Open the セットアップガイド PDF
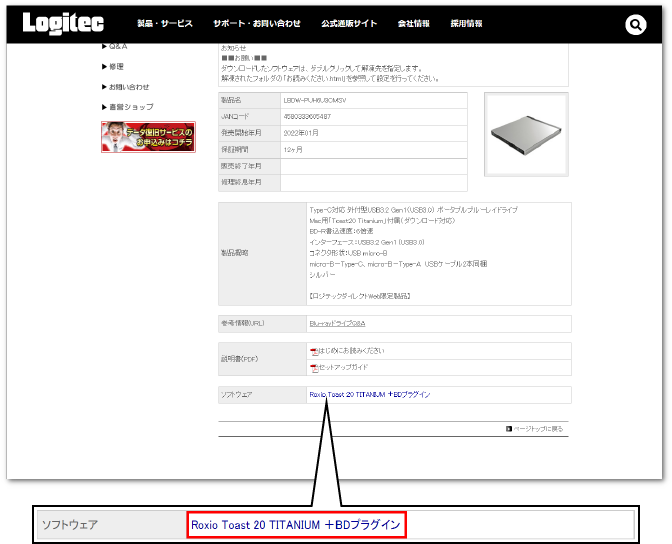The width and height of the screenshot is (672, 544). point(343,367)
